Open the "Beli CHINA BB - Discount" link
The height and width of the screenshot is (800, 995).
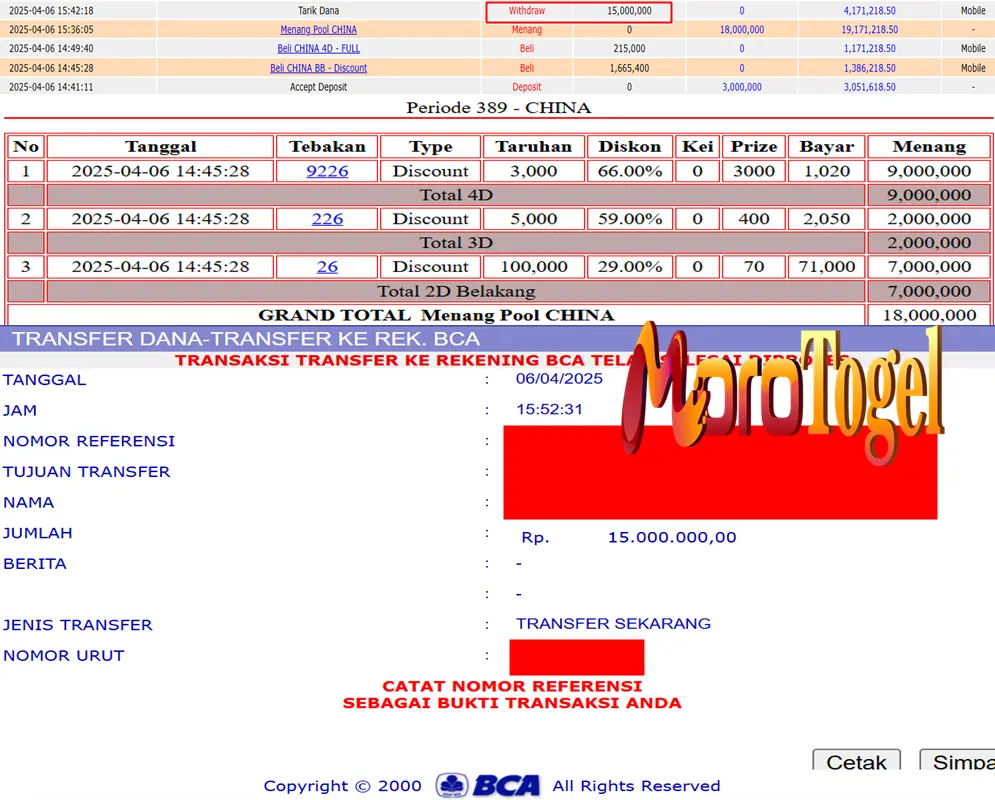[x=318, y=67]
